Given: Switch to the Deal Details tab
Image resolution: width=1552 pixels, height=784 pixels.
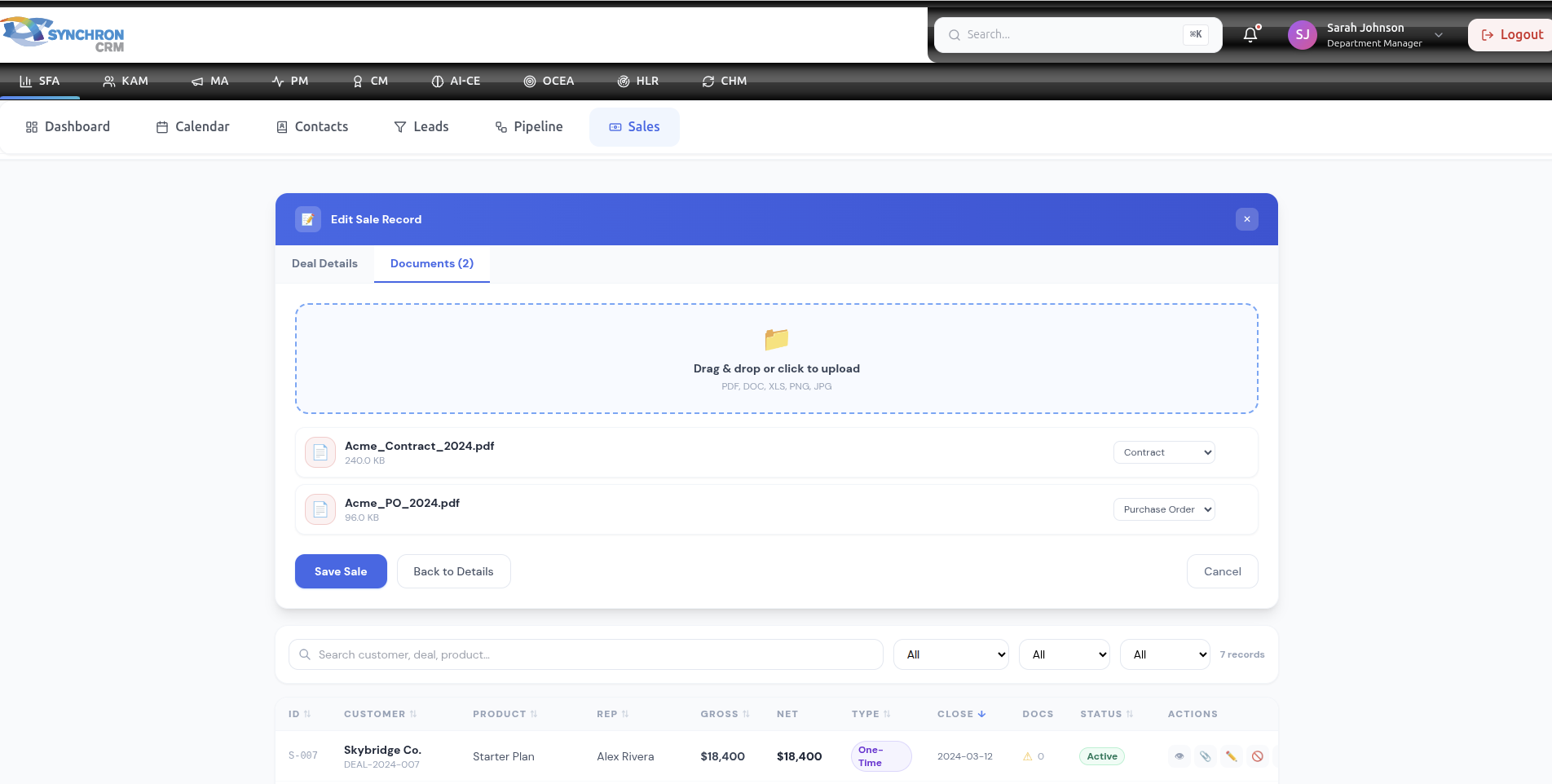Looking at the screenshot, I should coord(324,263).
